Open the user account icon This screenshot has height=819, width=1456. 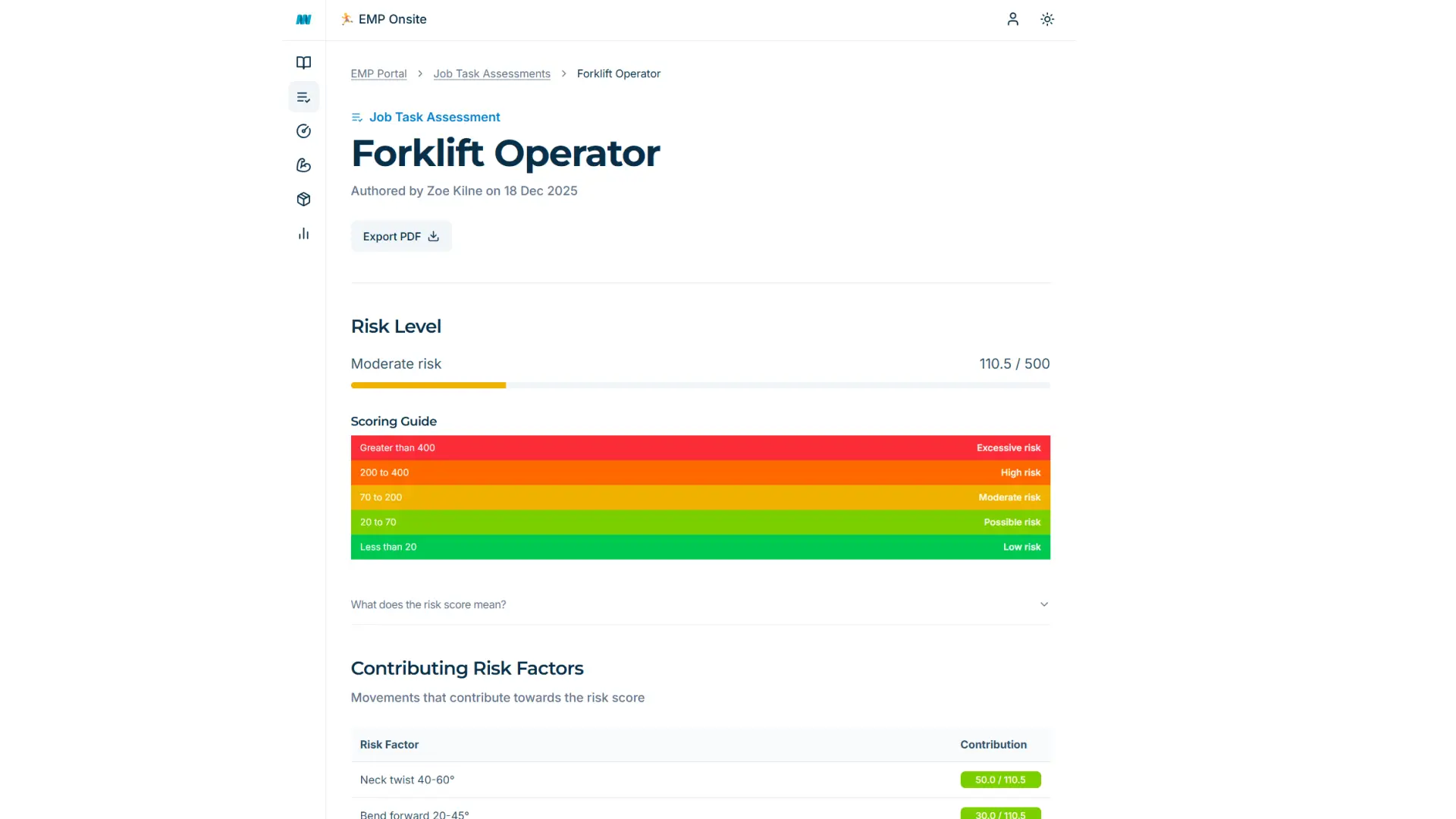[1012, 19]
